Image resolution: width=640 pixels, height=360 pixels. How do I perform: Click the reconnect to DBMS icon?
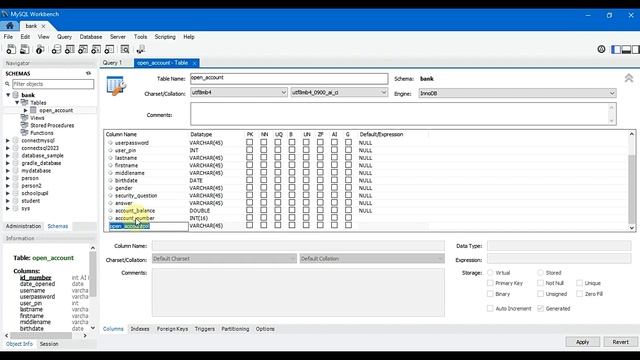pyautogui.click(x=140, y=49)
